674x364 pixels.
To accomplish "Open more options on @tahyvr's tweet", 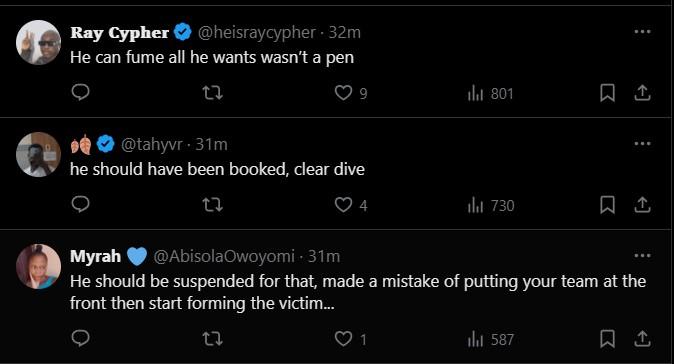I will (643, 144).
